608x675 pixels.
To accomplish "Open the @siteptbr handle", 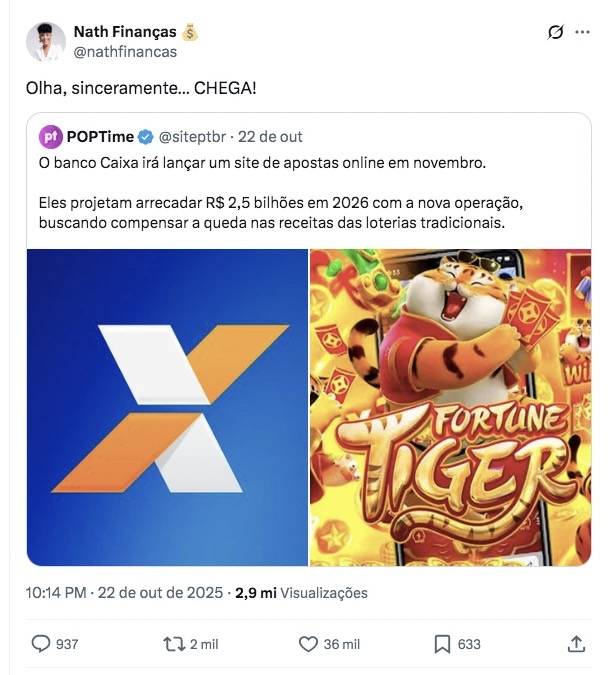I will [194, 137].
